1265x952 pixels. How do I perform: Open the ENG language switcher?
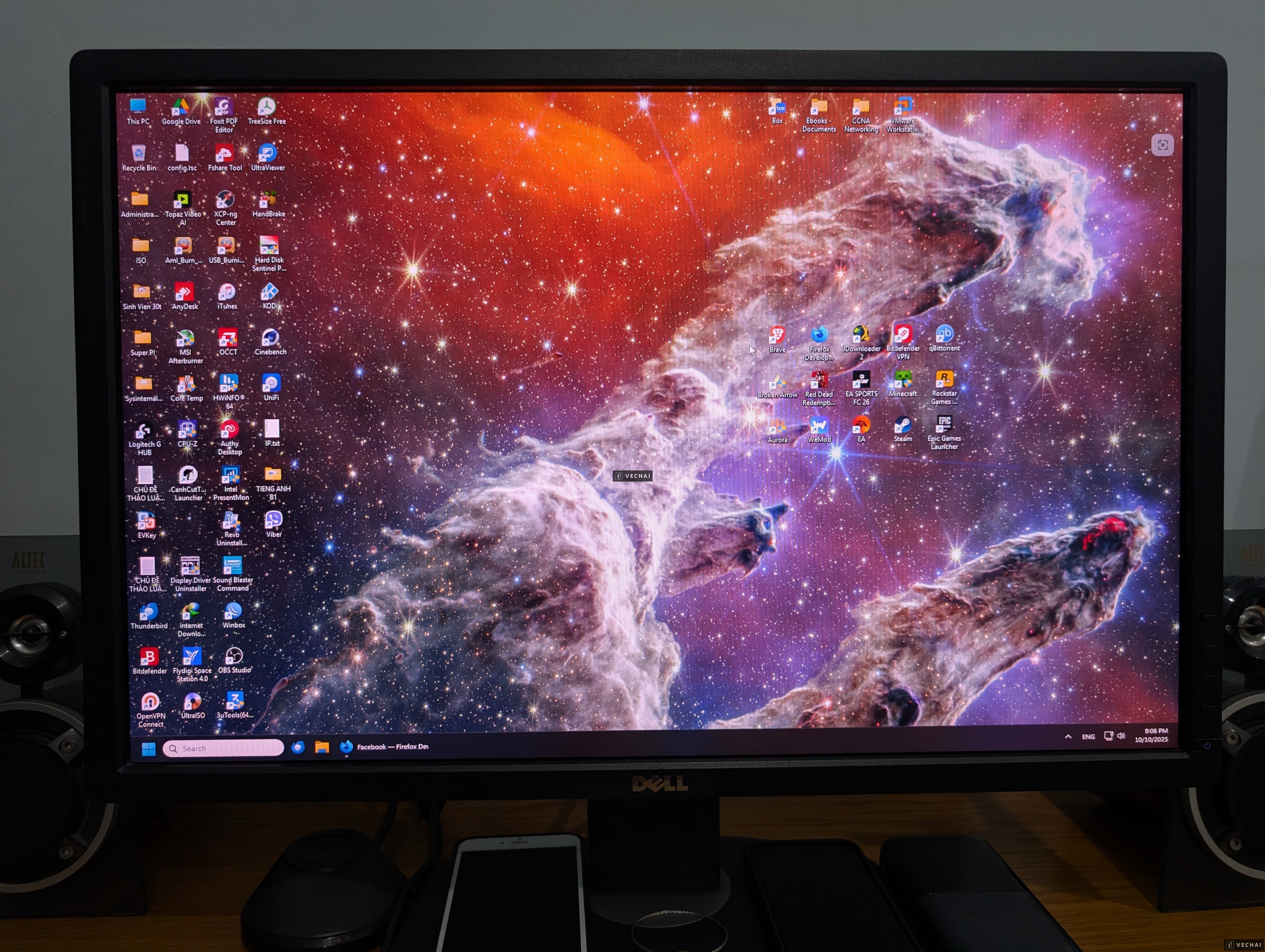[x=1088, y=737]
